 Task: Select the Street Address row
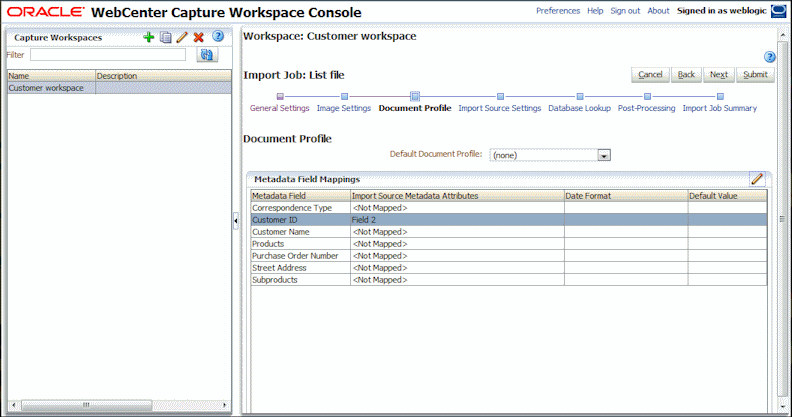(x=509, y=268)
